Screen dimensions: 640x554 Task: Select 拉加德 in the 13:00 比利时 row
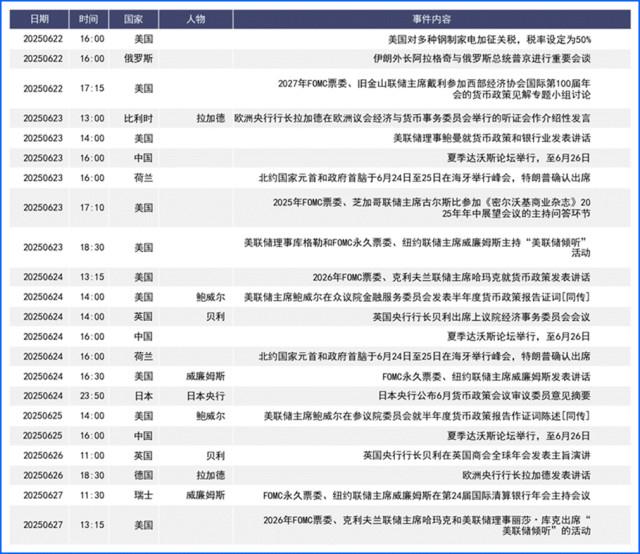(x=211, y=118)
